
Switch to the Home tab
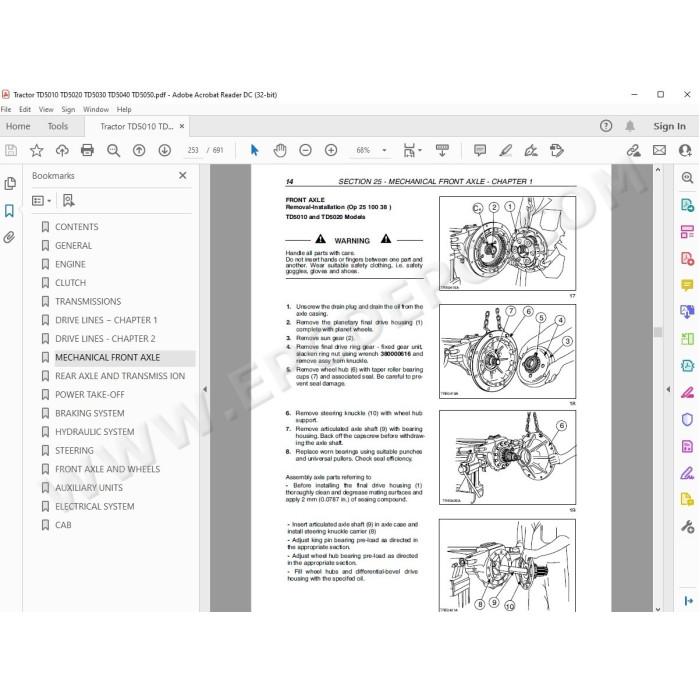coord(18,126)
